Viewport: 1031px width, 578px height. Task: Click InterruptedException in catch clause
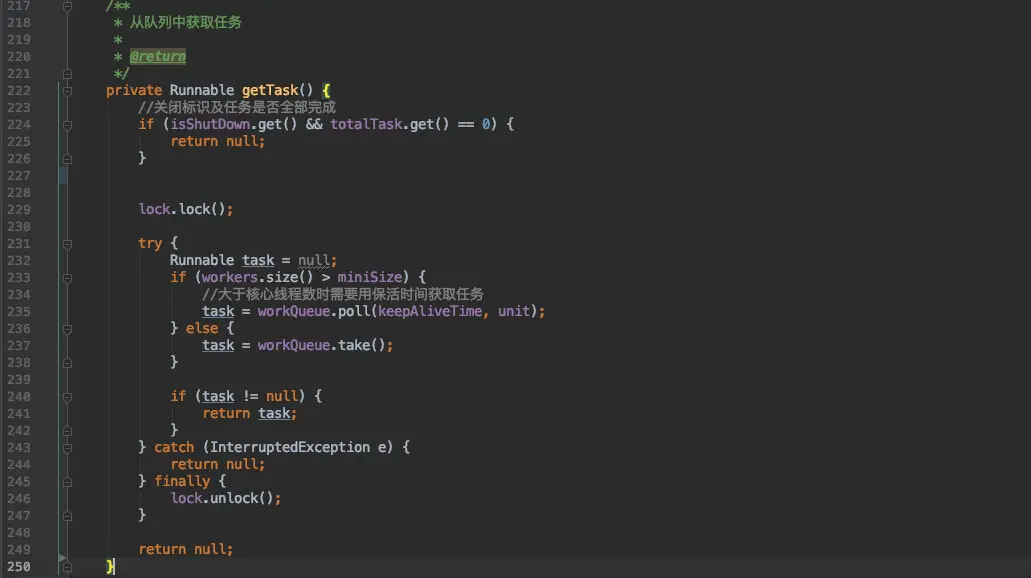click(290, 447)
